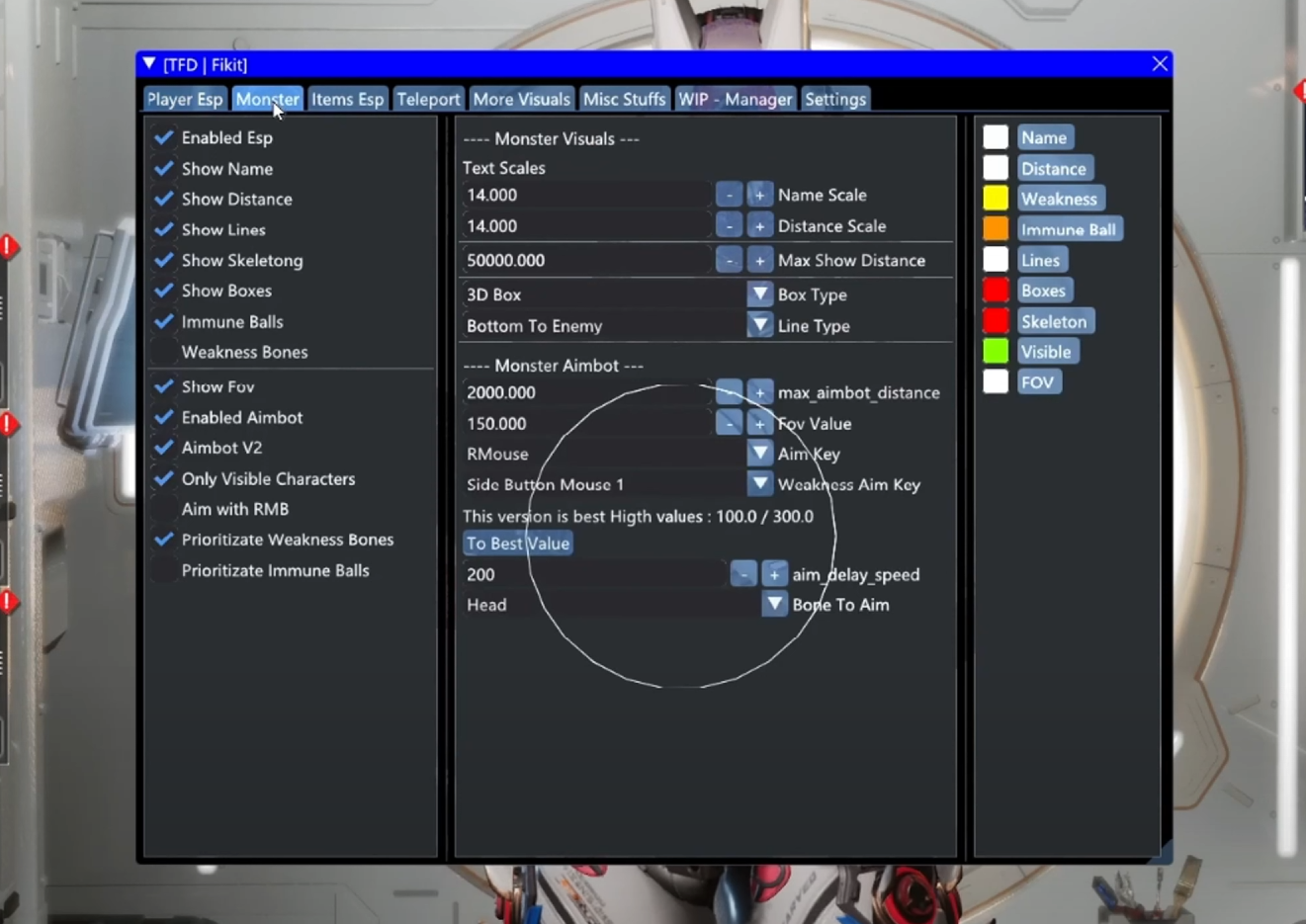Switch to the Items Esp tab
The height and width of the screenshot is (924, 1306).
click(347, 99)
